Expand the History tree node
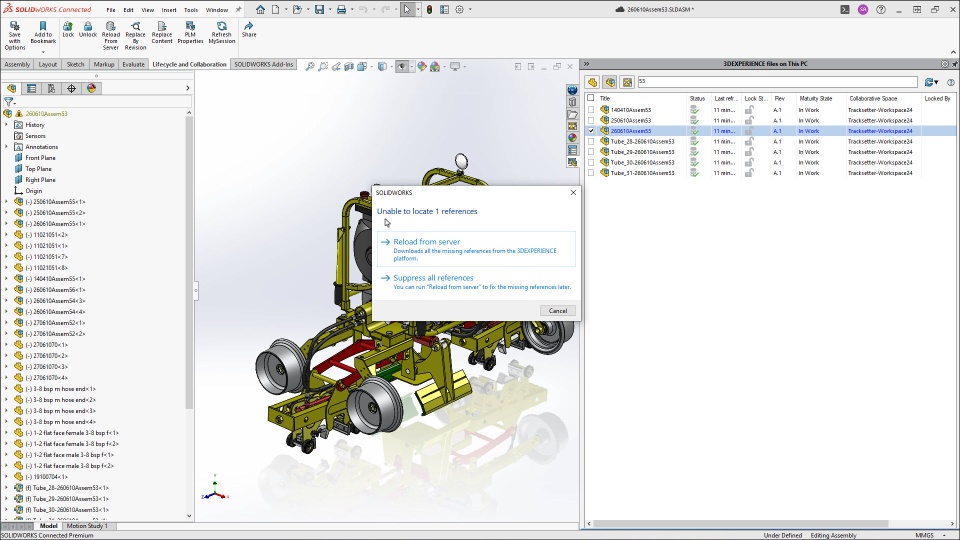 7,125
